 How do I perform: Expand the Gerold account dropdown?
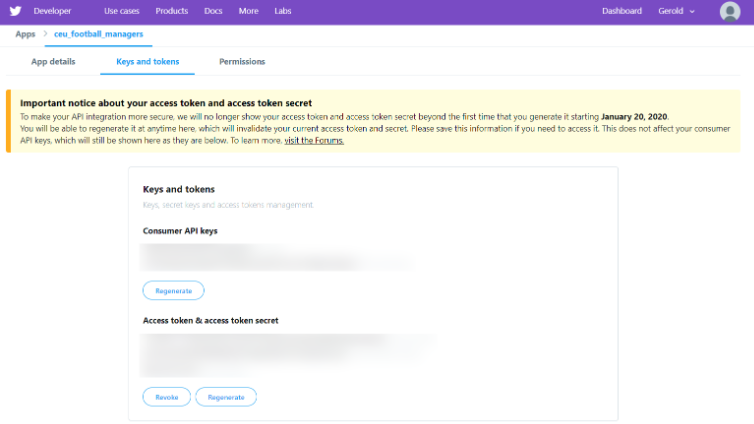pyautogui.click(x=676, y=11)
